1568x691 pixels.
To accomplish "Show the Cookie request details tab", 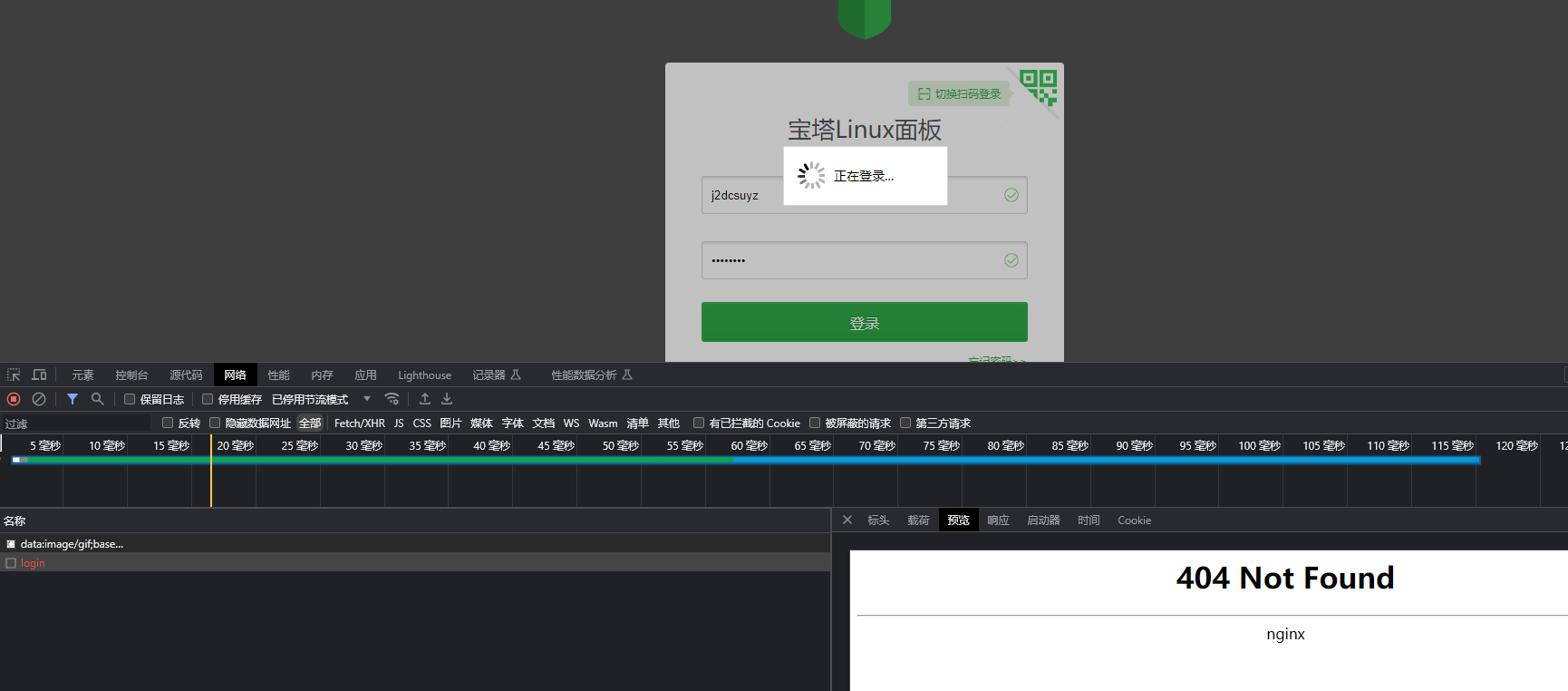I will pos(1134,520).
